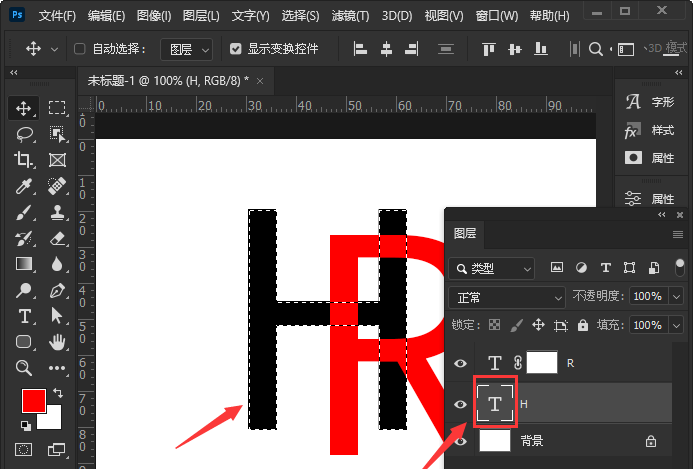Image resolution: width=693 pixels, height=469 pixels.
Task: Open Layers panel flyout menu
Action: (678, 234)
